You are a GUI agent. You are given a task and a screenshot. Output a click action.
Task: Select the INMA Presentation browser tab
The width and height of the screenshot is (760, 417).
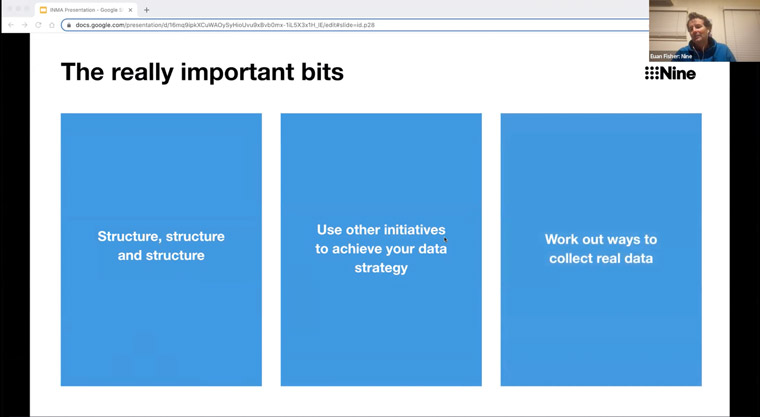click(86, 10)
